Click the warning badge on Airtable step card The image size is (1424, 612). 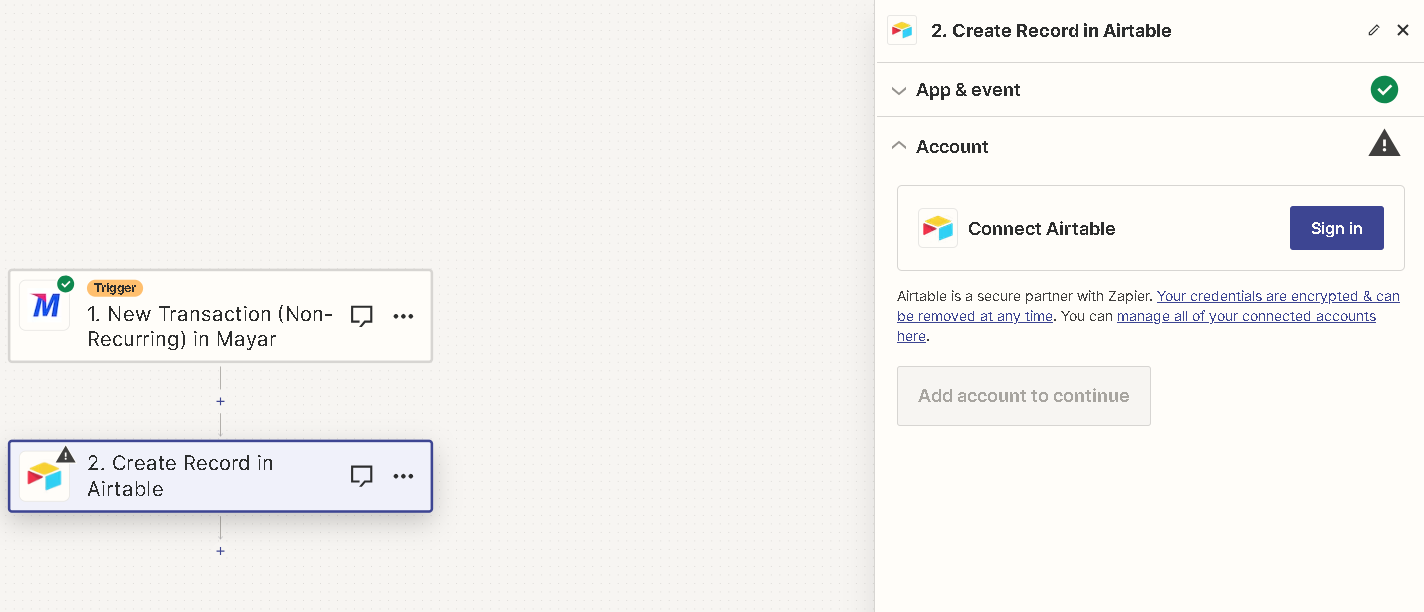(x=66, y=454)
